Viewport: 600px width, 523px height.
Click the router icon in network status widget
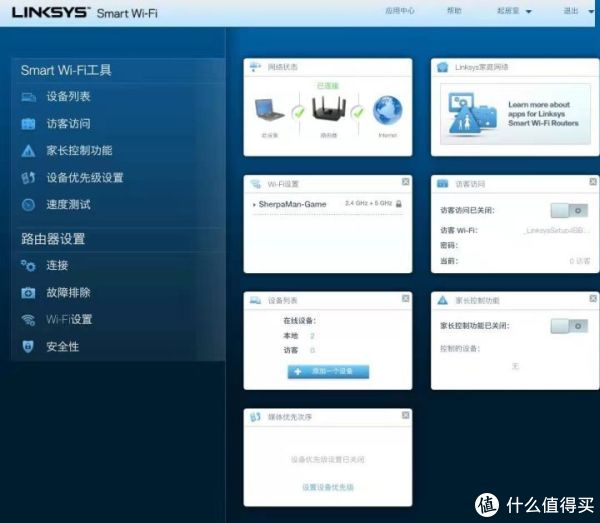pyautogui.click(x=329, y=108)
